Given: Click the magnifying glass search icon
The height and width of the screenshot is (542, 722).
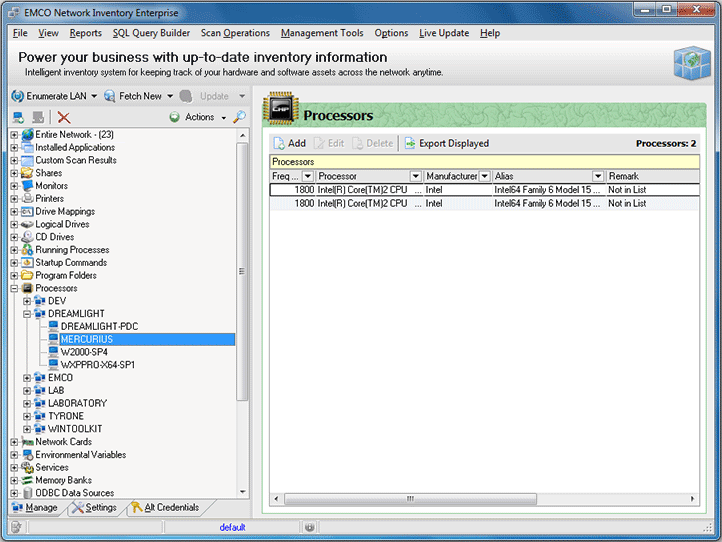Looking at the screenshot, I should pyautogui.click(x=239, y=117).
